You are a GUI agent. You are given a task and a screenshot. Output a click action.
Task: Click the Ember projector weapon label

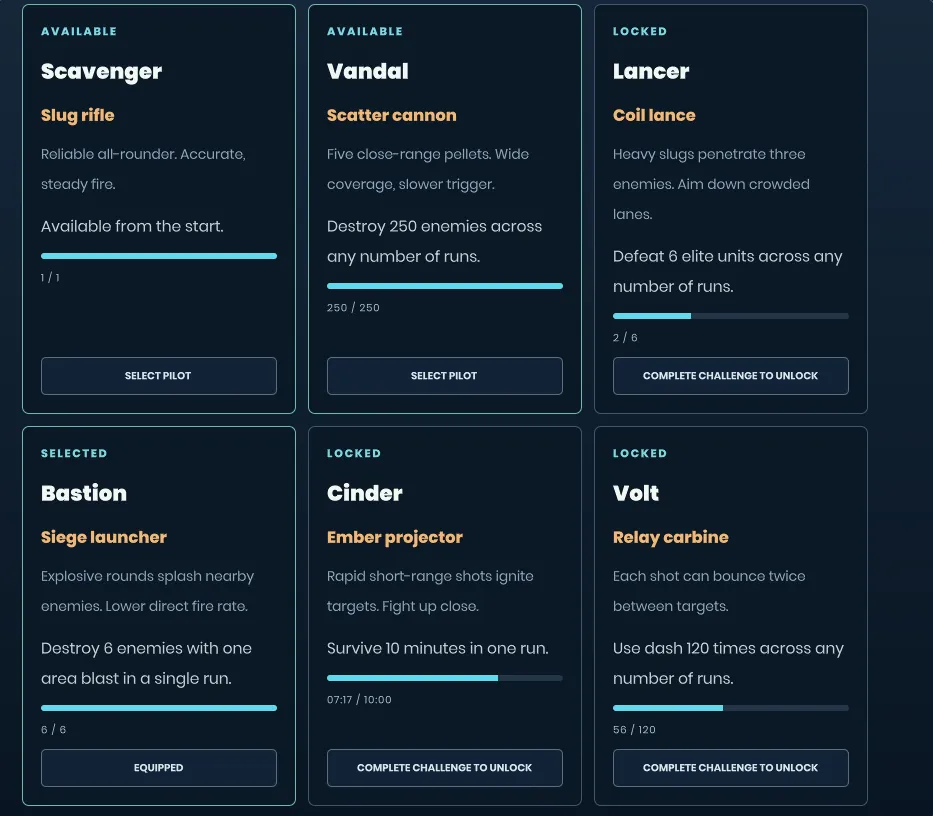pos(395,537)
